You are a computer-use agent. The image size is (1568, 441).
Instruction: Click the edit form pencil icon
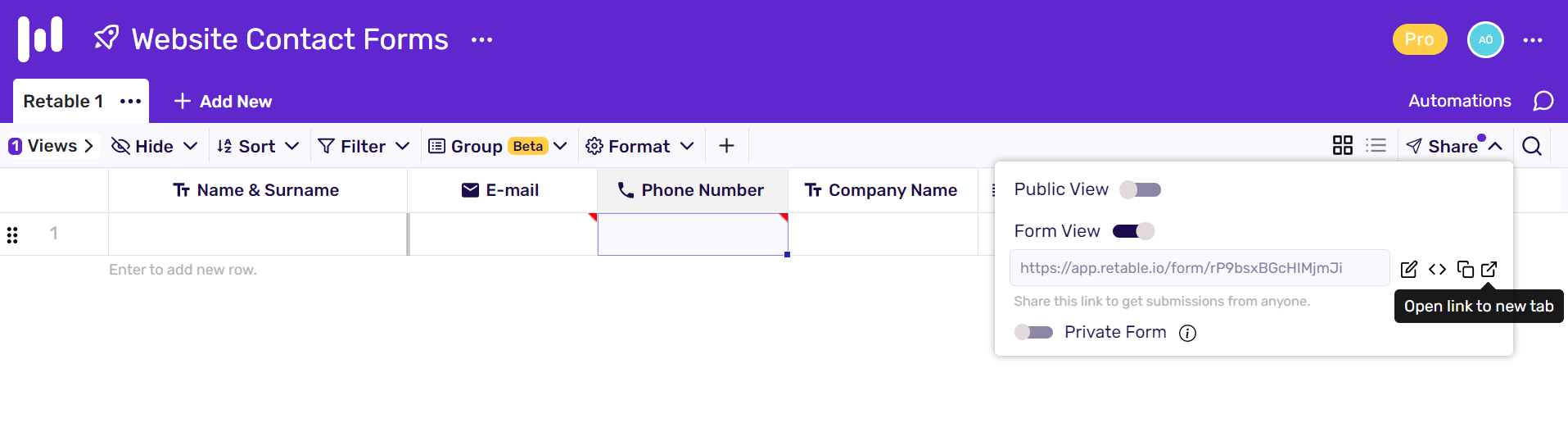pos(1408,269)
